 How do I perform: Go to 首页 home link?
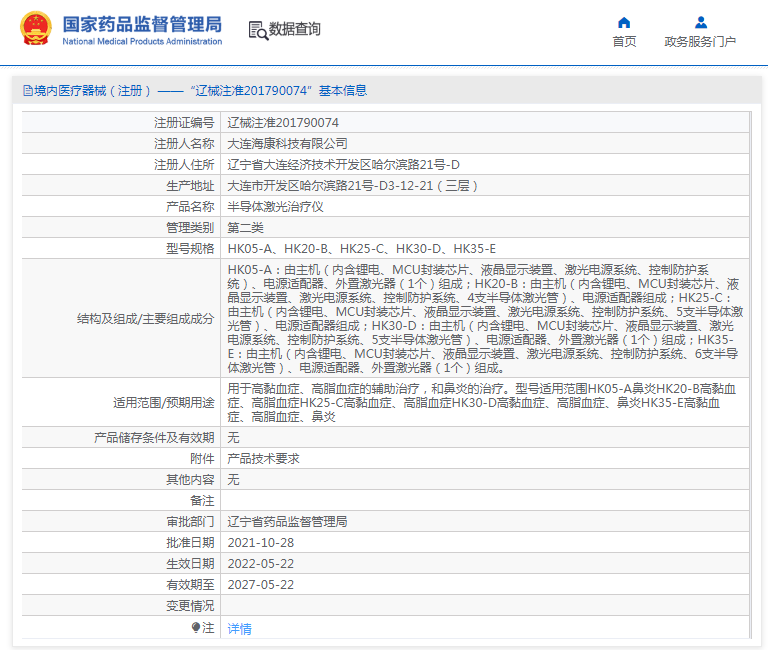click(624, 42)
